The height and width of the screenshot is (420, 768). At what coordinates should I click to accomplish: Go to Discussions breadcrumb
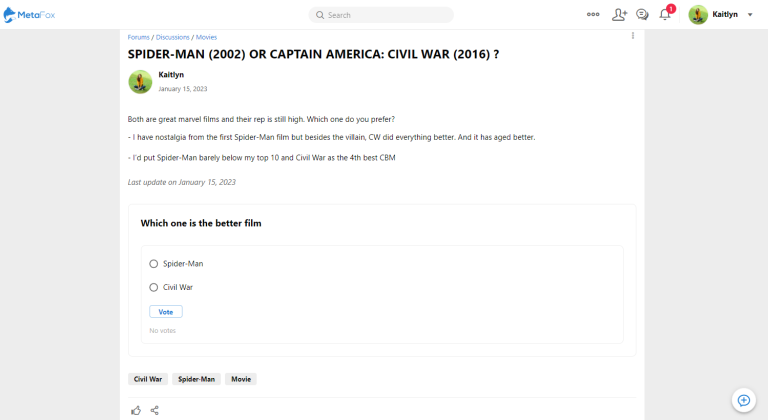click(172, 37)
